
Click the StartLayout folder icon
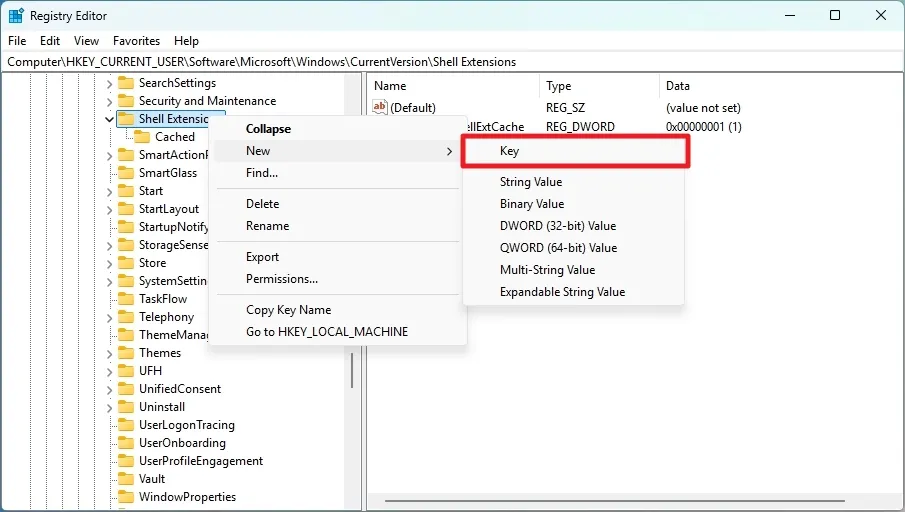126,209
